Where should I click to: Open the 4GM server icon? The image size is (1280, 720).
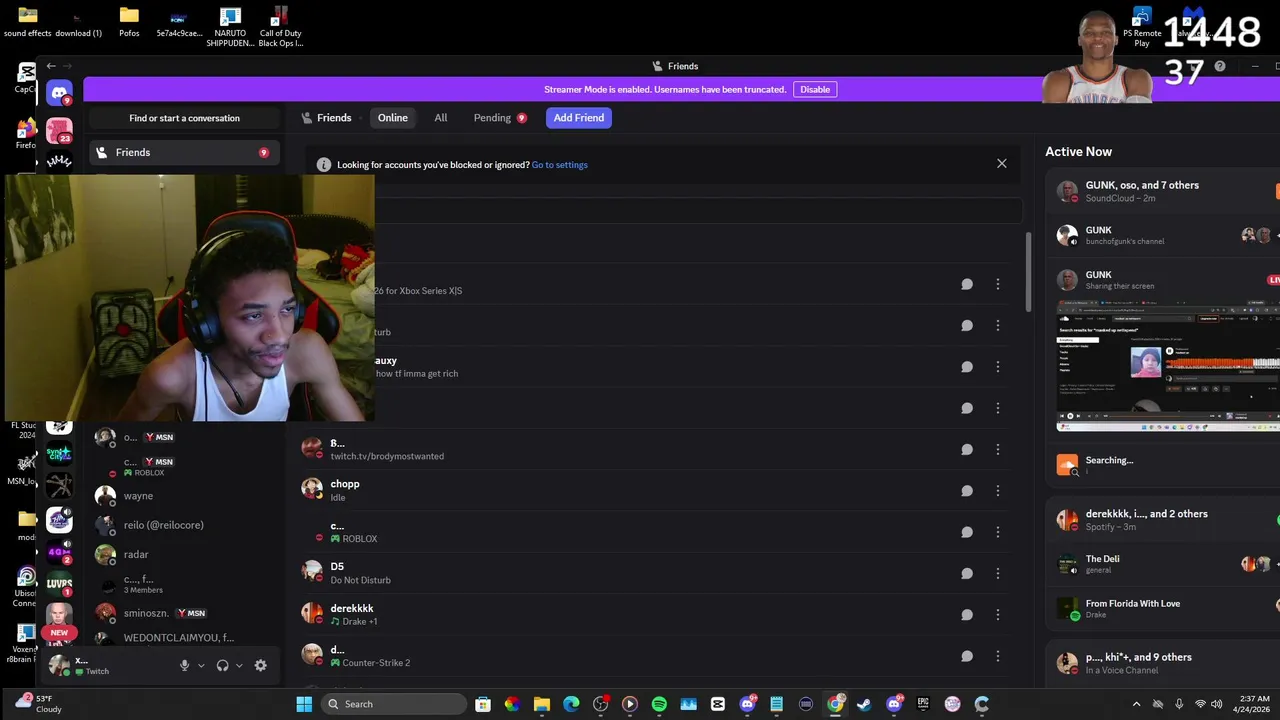pos(59,551)
